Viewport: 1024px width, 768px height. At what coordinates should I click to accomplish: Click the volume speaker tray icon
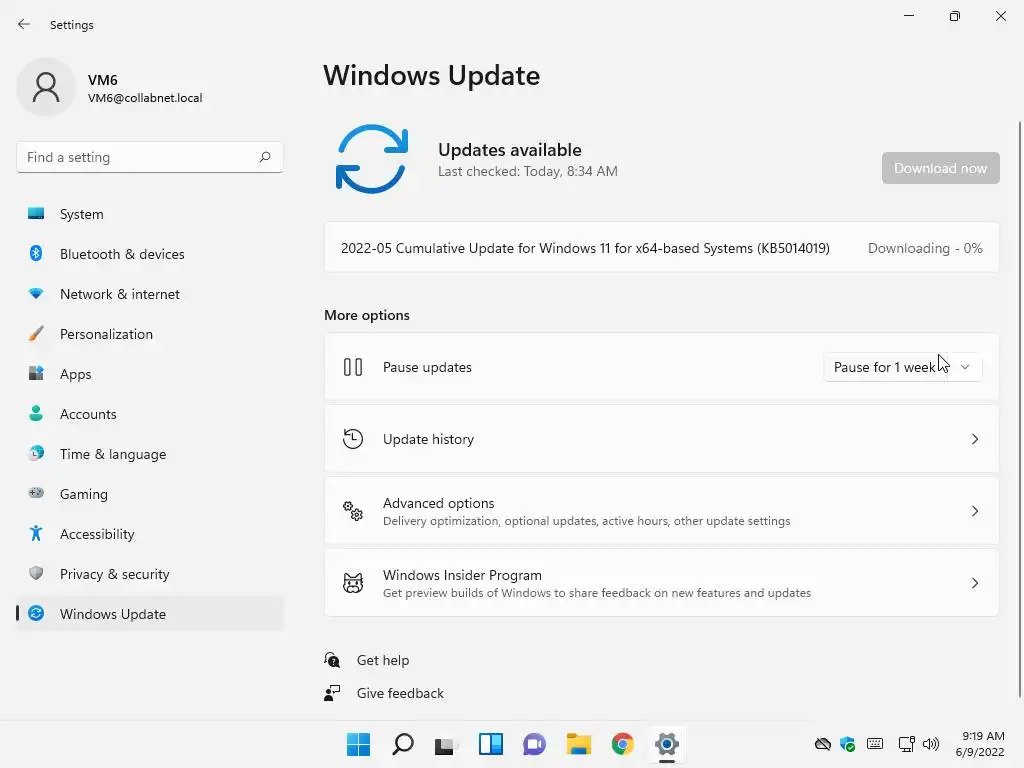click(x=931, y=744)
